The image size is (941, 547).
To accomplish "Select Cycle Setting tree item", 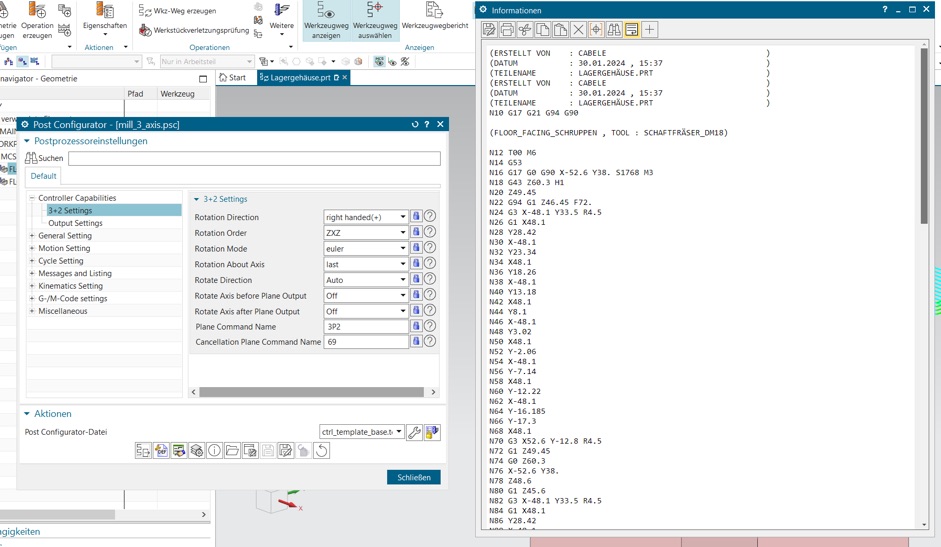I will coord(61,261).
